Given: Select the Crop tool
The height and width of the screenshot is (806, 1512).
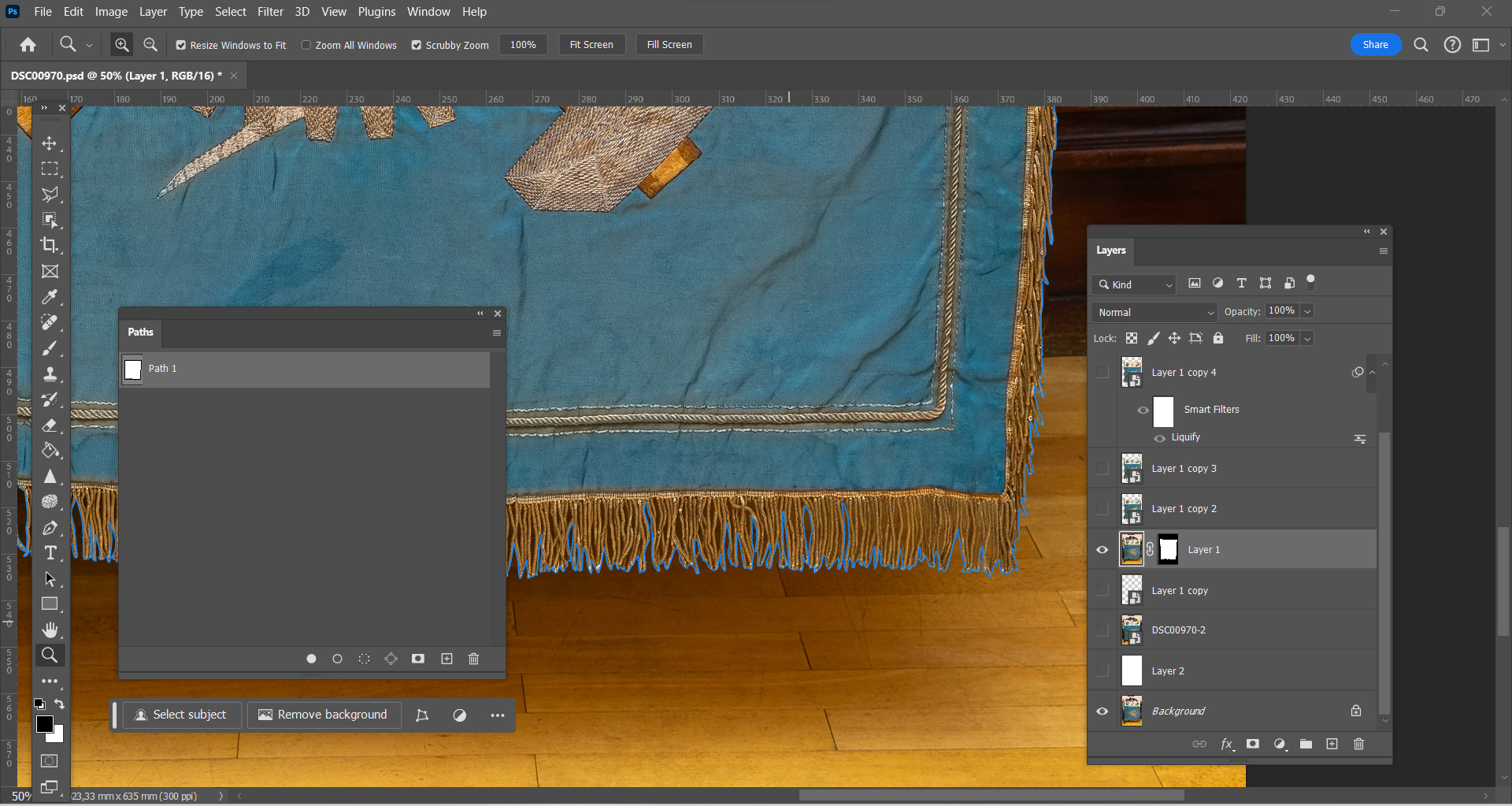Looking at the screenshot, I should (x=50, y=245).
